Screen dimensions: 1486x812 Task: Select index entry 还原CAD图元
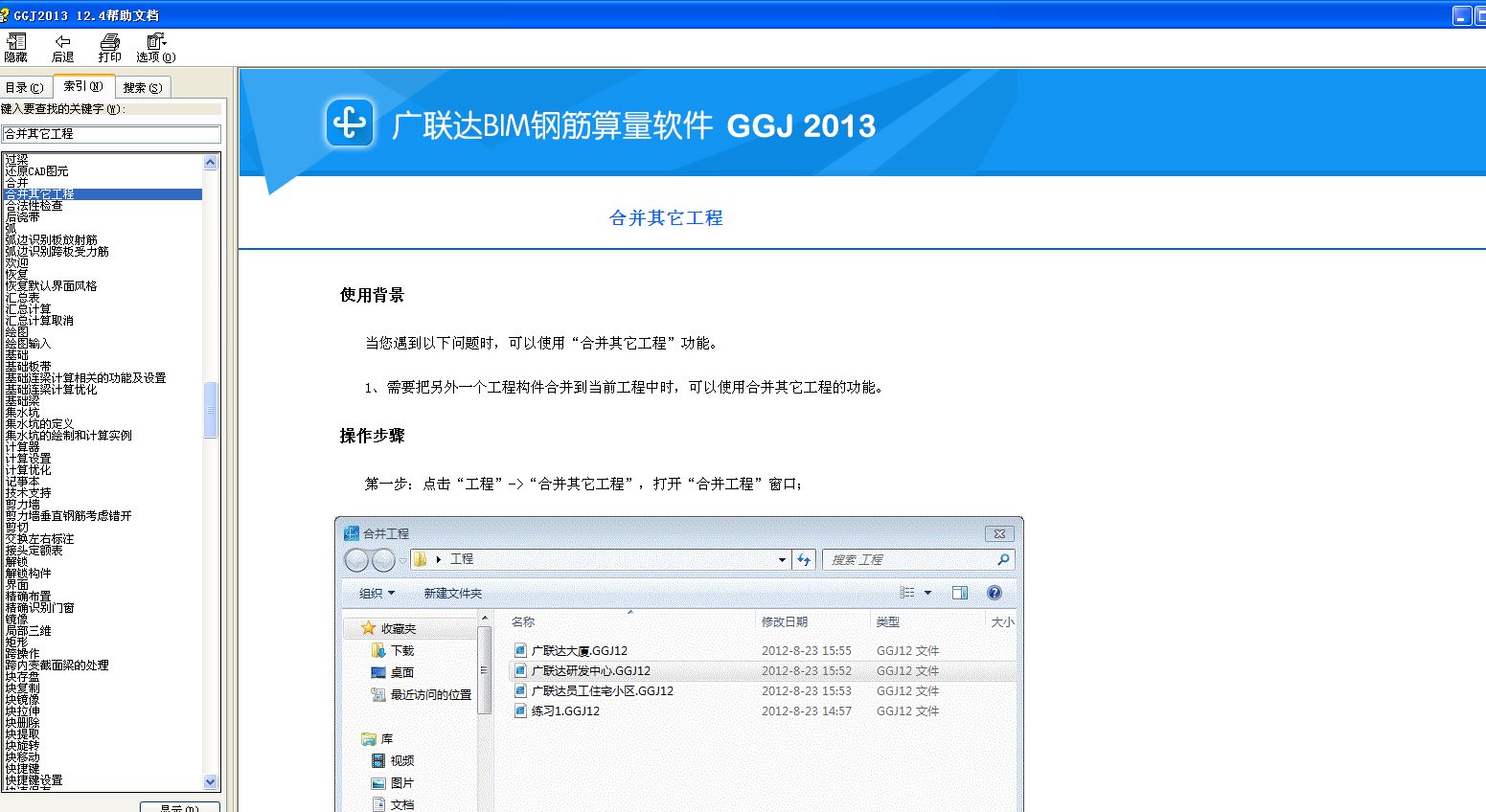(36, 171)
